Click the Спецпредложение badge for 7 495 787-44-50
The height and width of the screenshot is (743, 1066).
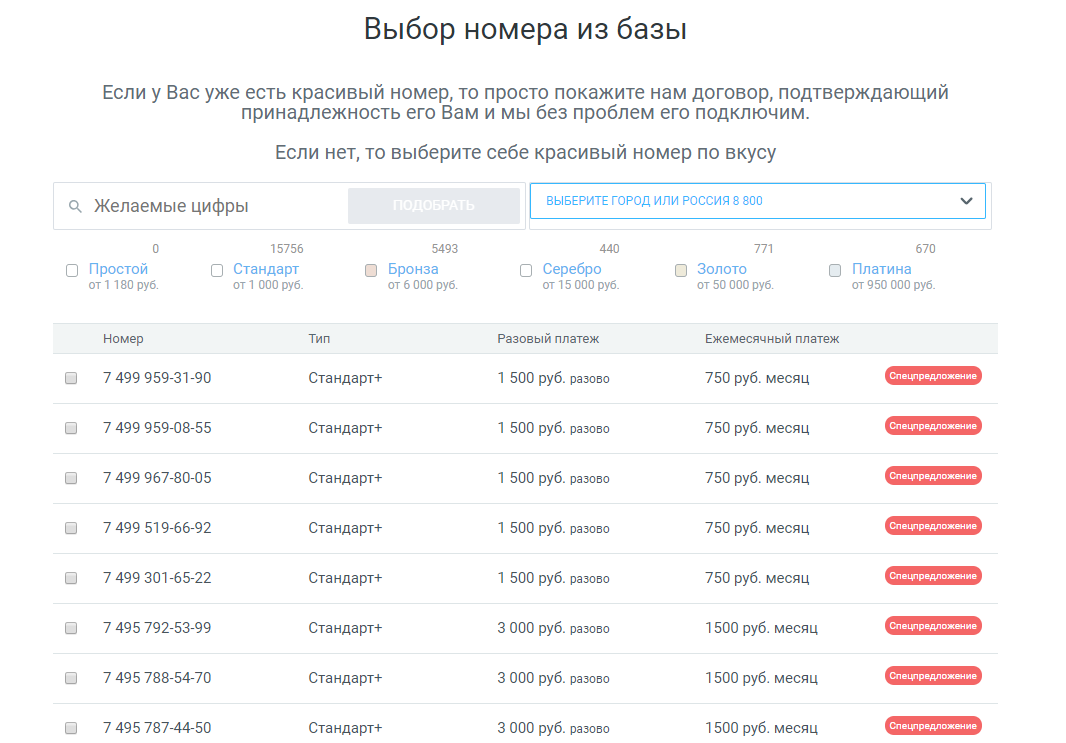point(932,724)
